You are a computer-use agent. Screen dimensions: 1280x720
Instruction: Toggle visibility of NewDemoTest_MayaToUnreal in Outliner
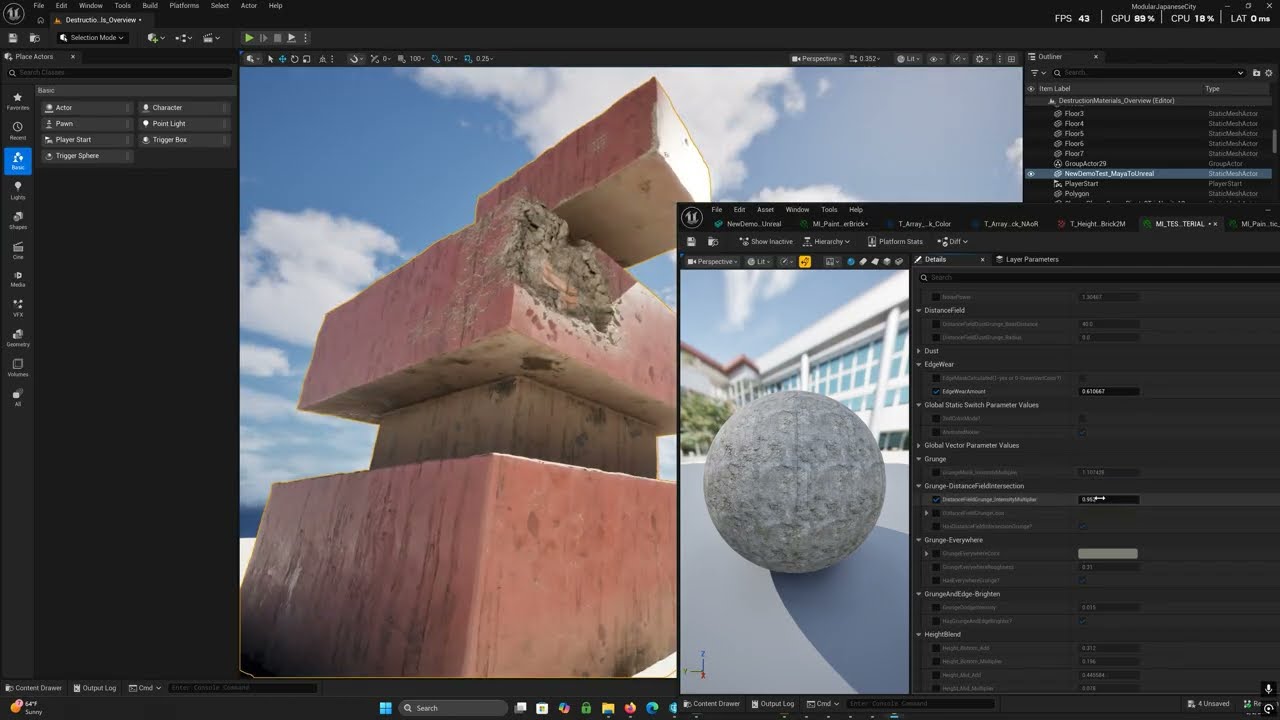click(x=1031, y=174)
